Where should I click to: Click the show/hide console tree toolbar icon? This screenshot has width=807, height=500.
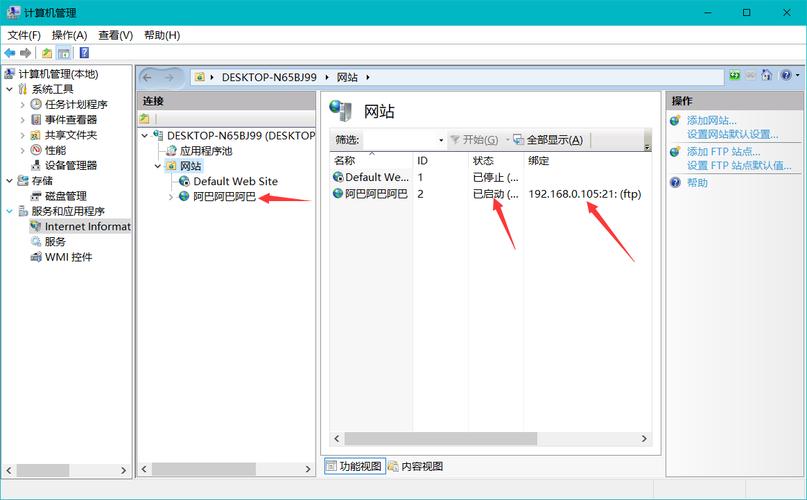[64, 53]
